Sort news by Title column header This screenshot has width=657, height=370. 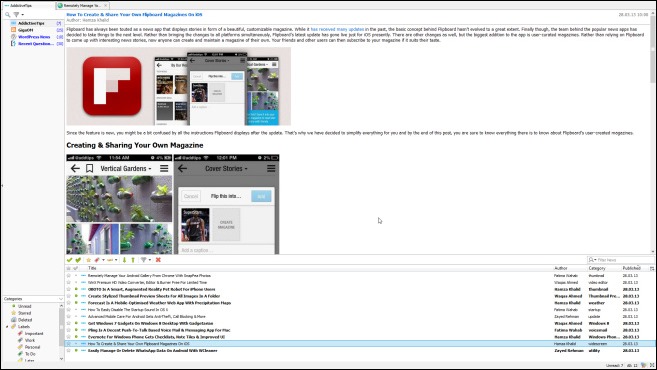click(92, 268)
